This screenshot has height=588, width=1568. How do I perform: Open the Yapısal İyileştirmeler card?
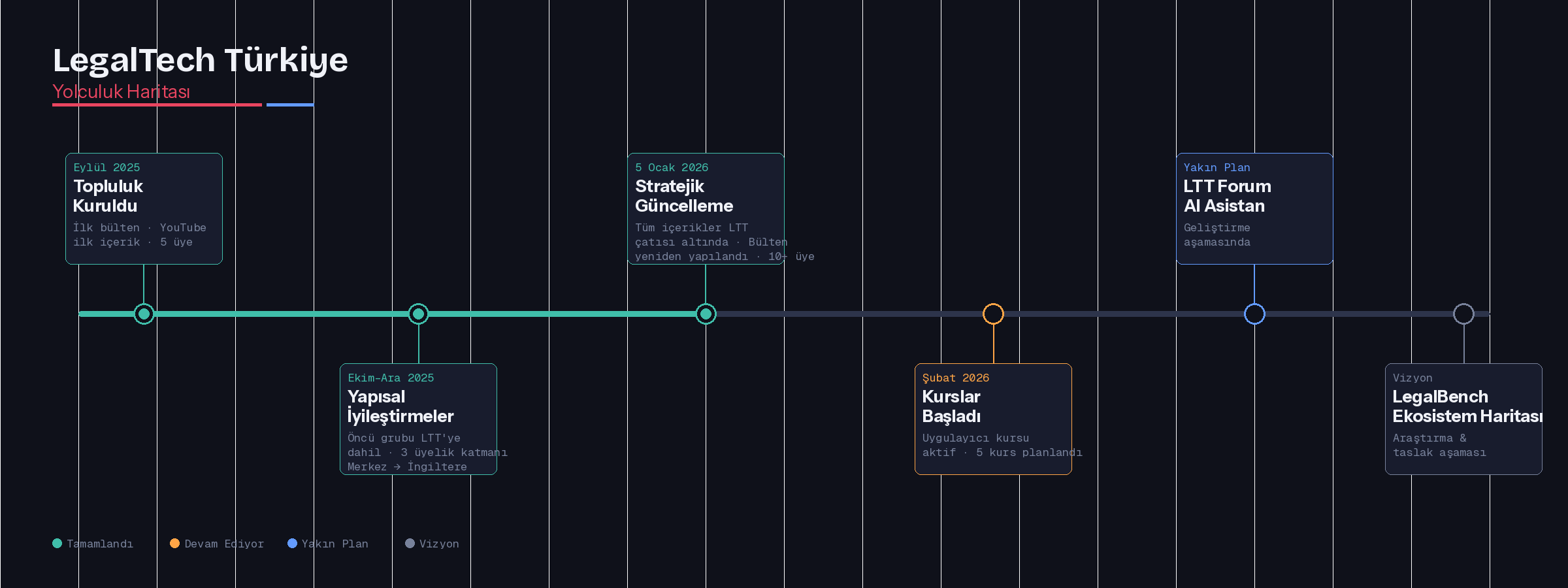tap(418, 419)
